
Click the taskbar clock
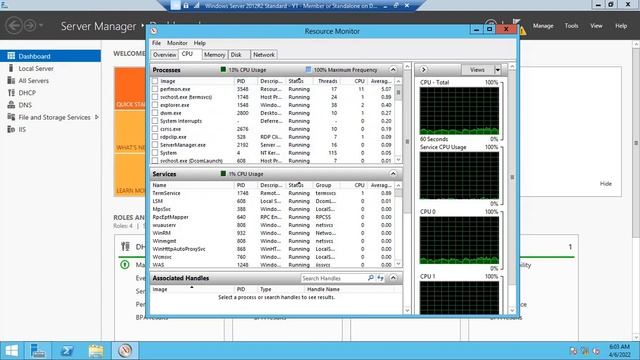(619, 351)
